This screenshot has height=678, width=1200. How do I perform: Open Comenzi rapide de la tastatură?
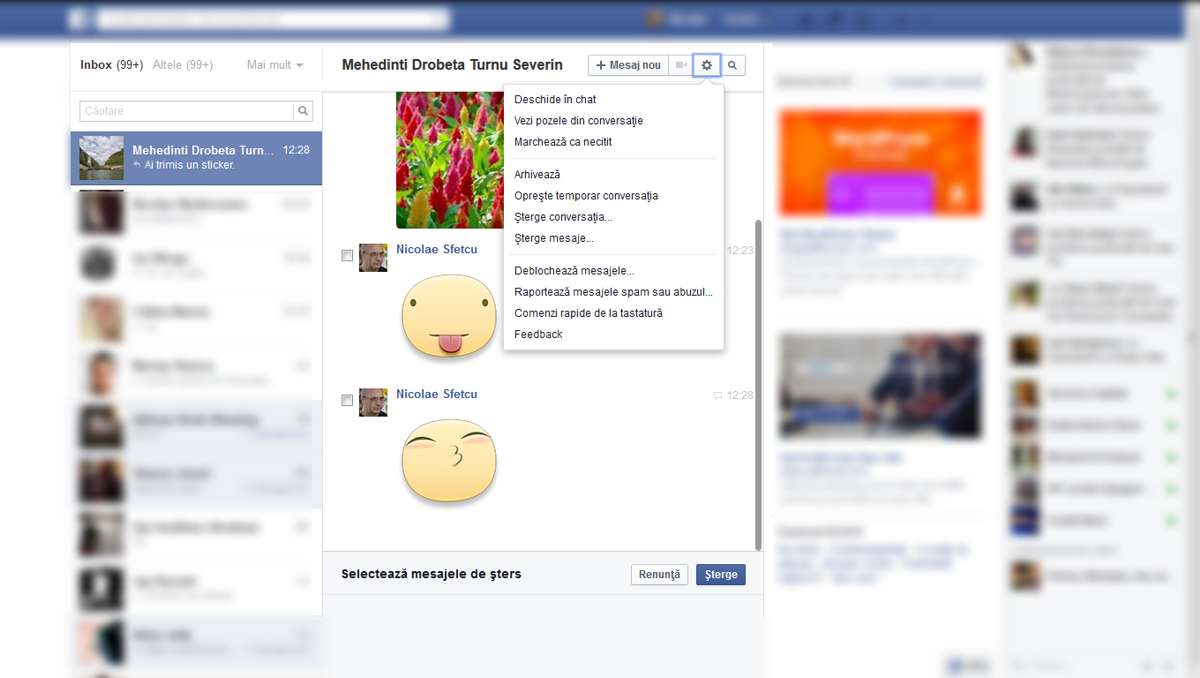pyautogui.click(x=588, y=313)
